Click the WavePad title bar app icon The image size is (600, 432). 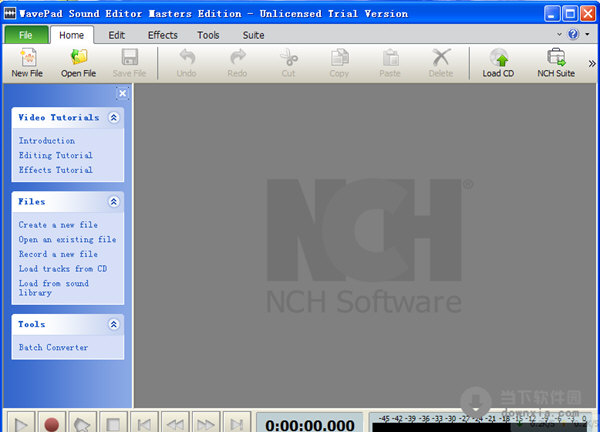[10, 14]
